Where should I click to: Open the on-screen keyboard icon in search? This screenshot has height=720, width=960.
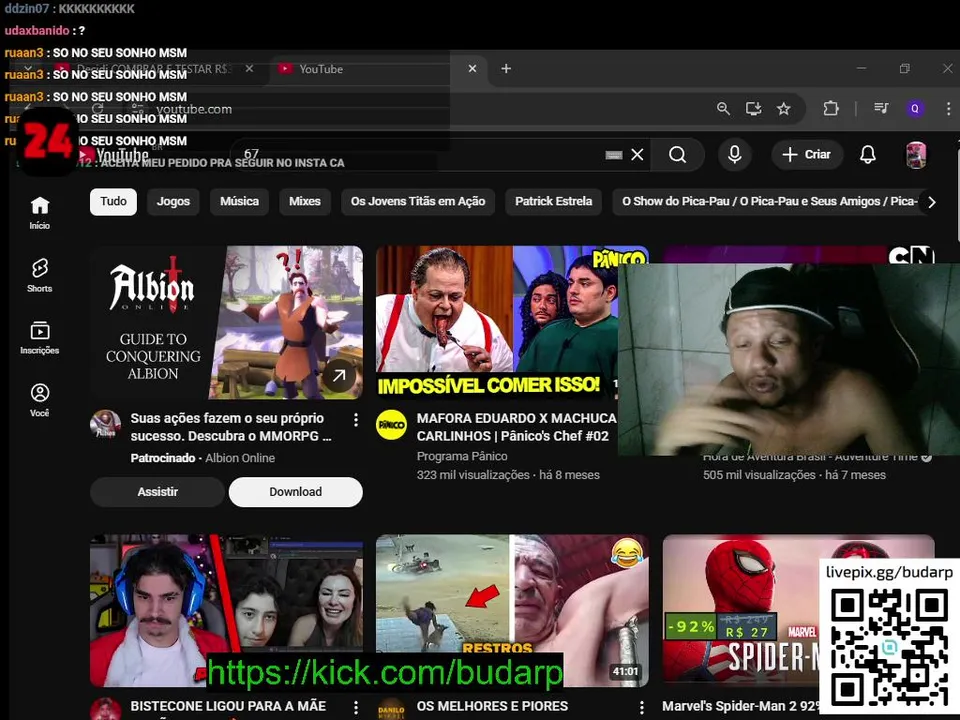click(614, 155)
